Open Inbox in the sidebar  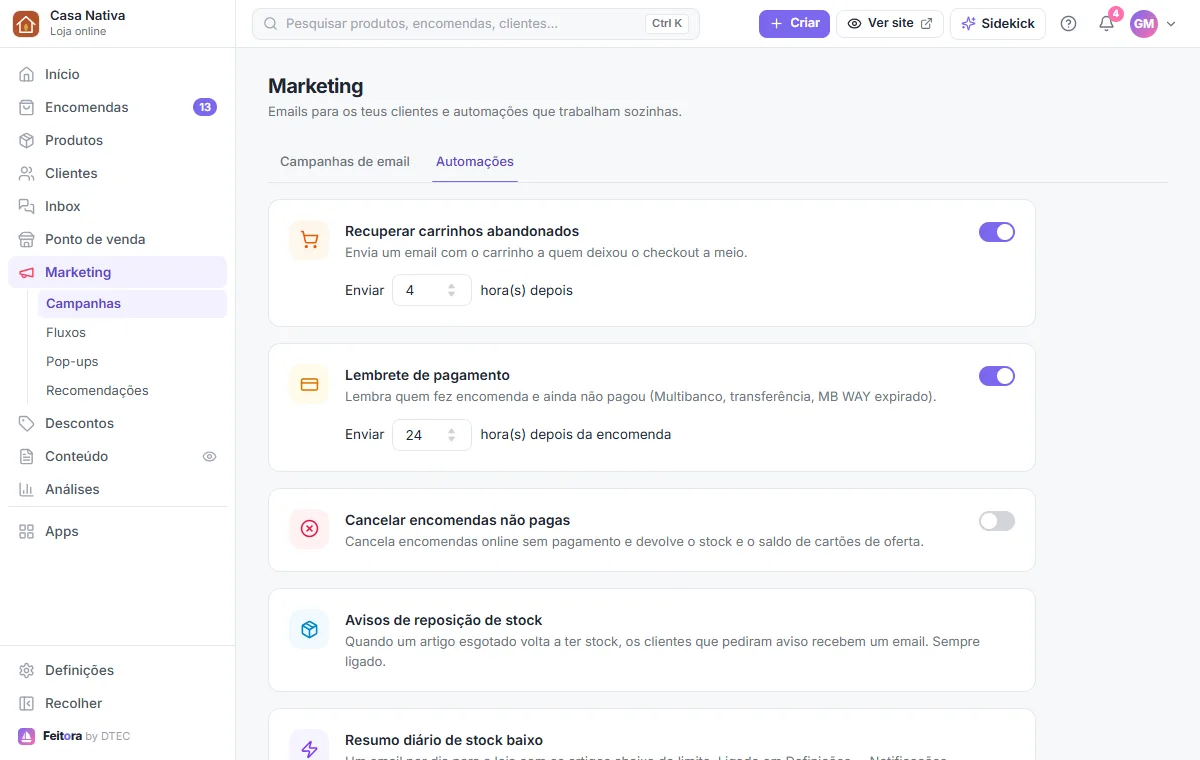[117, 206]
